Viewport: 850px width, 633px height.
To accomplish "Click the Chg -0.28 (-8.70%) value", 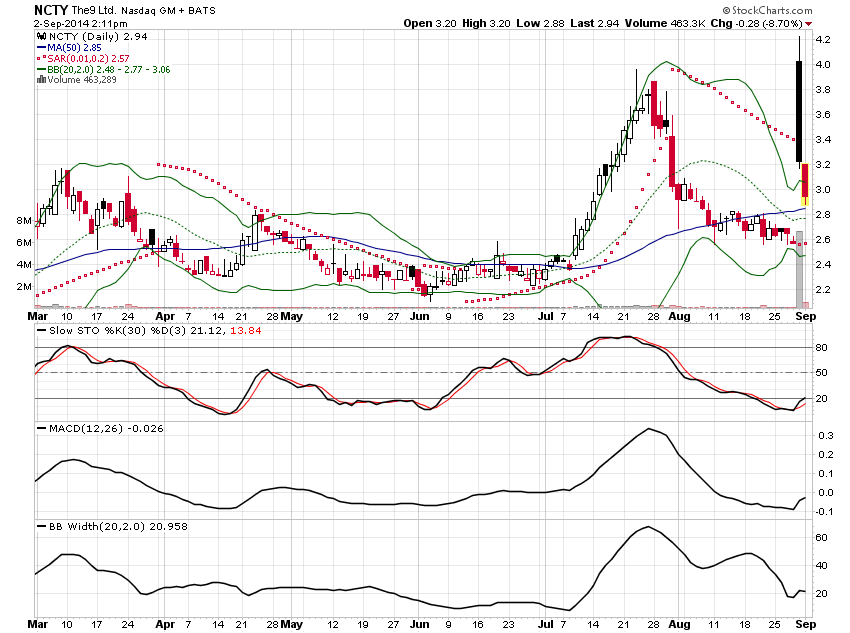I will [x=756, y=23].
